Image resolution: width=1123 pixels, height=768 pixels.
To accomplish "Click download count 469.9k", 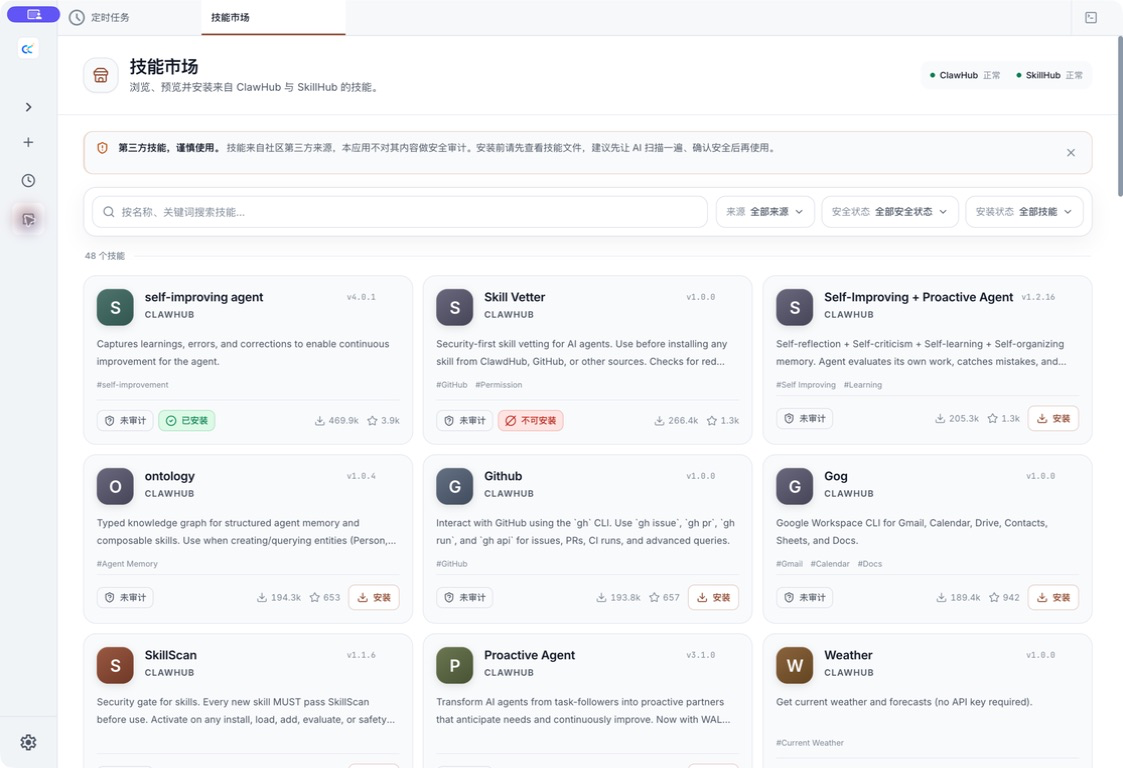I will tap(337, 421).
